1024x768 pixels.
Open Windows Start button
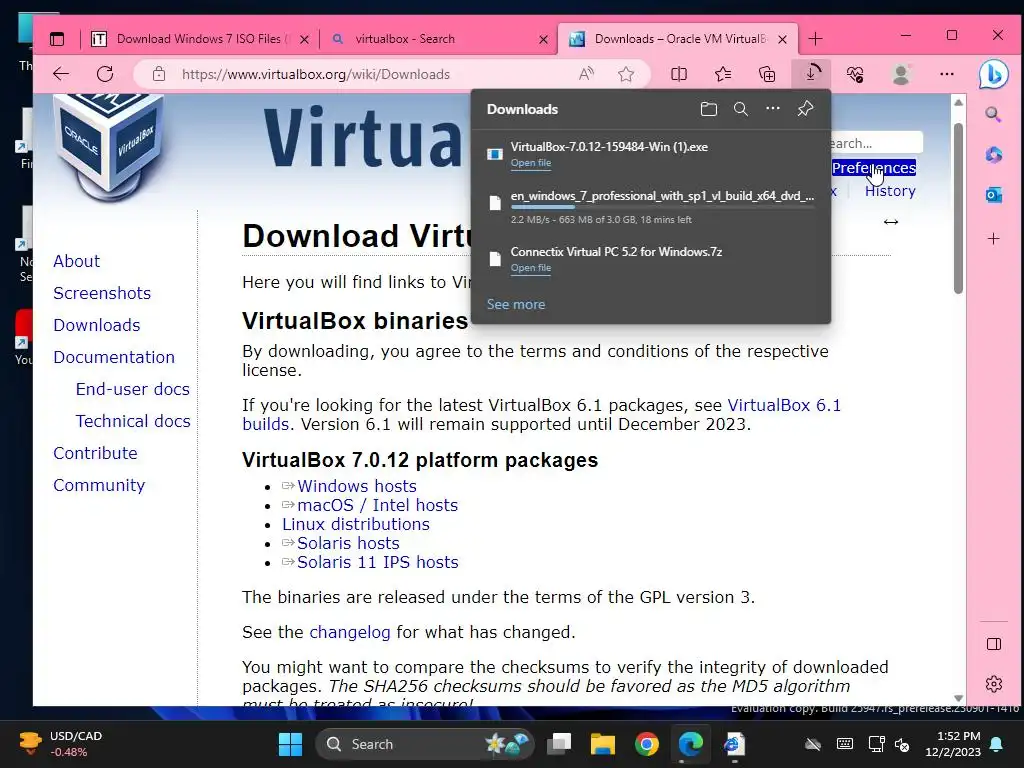[290, 744]
